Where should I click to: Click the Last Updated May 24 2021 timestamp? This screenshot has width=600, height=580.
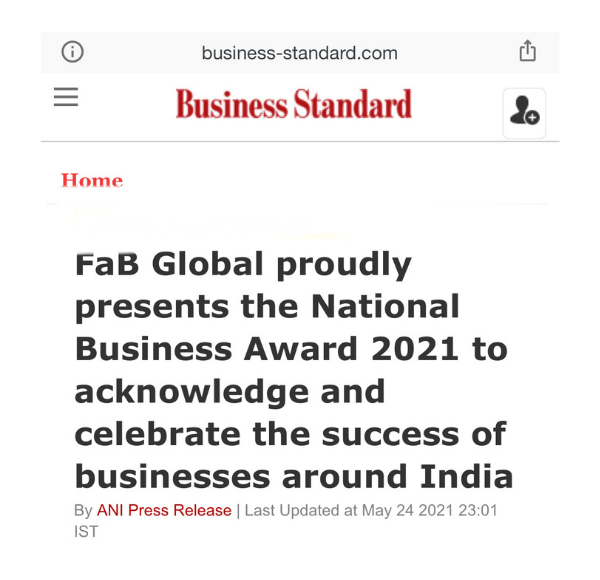371,510
